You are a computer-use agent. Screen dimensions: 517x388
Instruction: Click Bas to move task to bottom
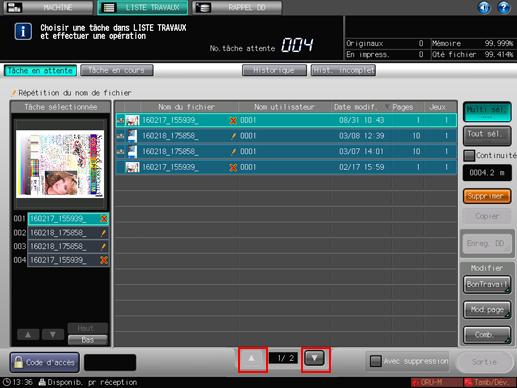pyautogui.click(x=88, y=340)
